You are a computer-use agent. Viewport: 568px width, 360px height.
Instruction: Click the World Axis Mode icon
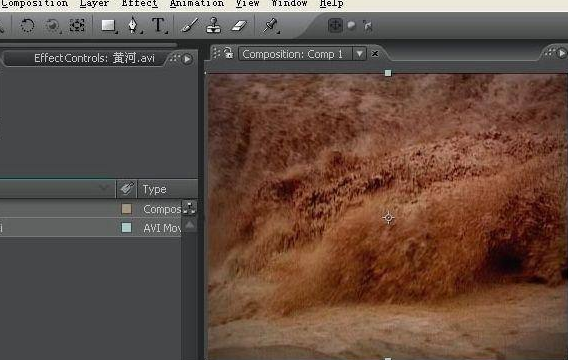point(351,25)
